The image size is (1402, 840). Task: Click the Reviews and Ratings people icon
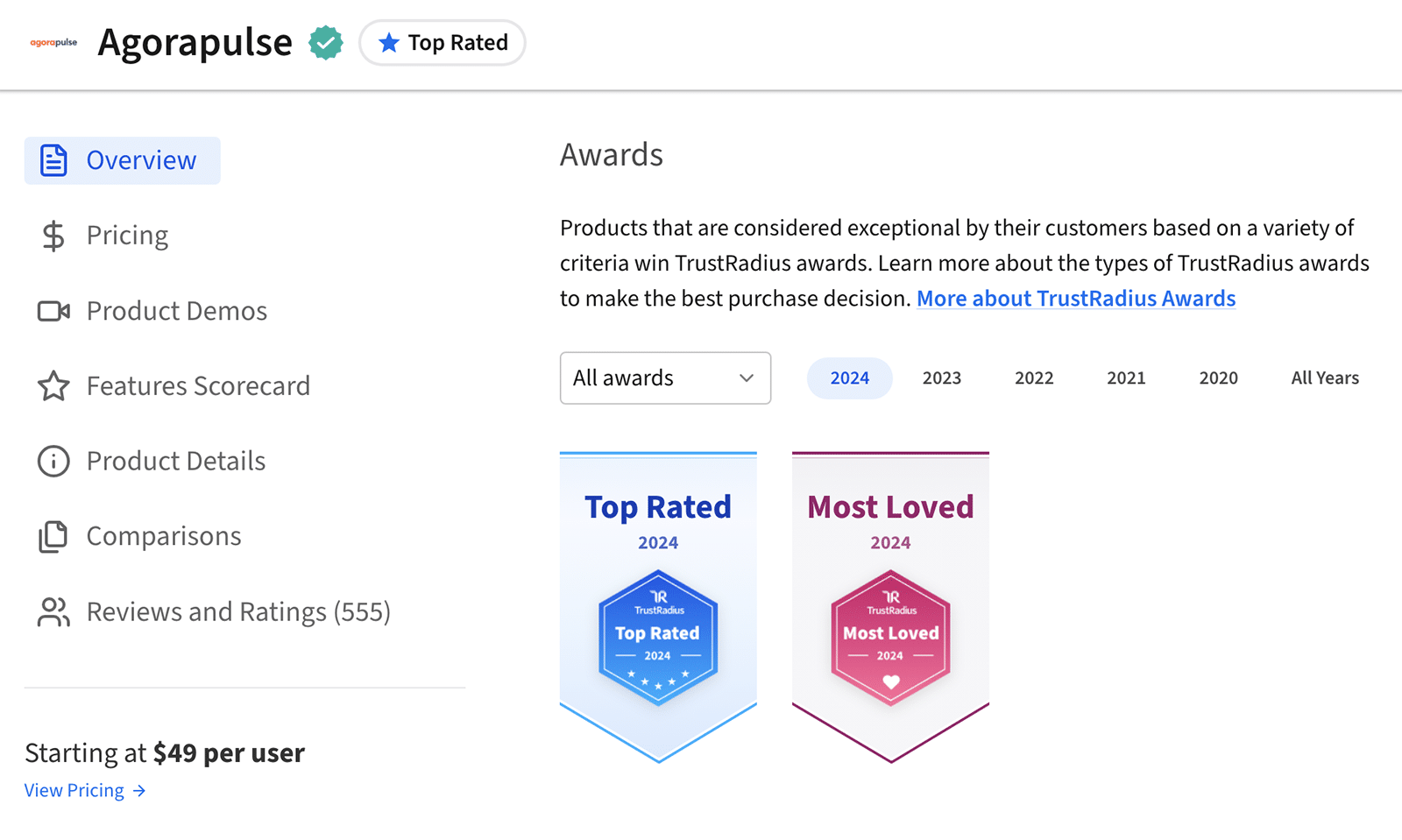[x=53, y=611]
